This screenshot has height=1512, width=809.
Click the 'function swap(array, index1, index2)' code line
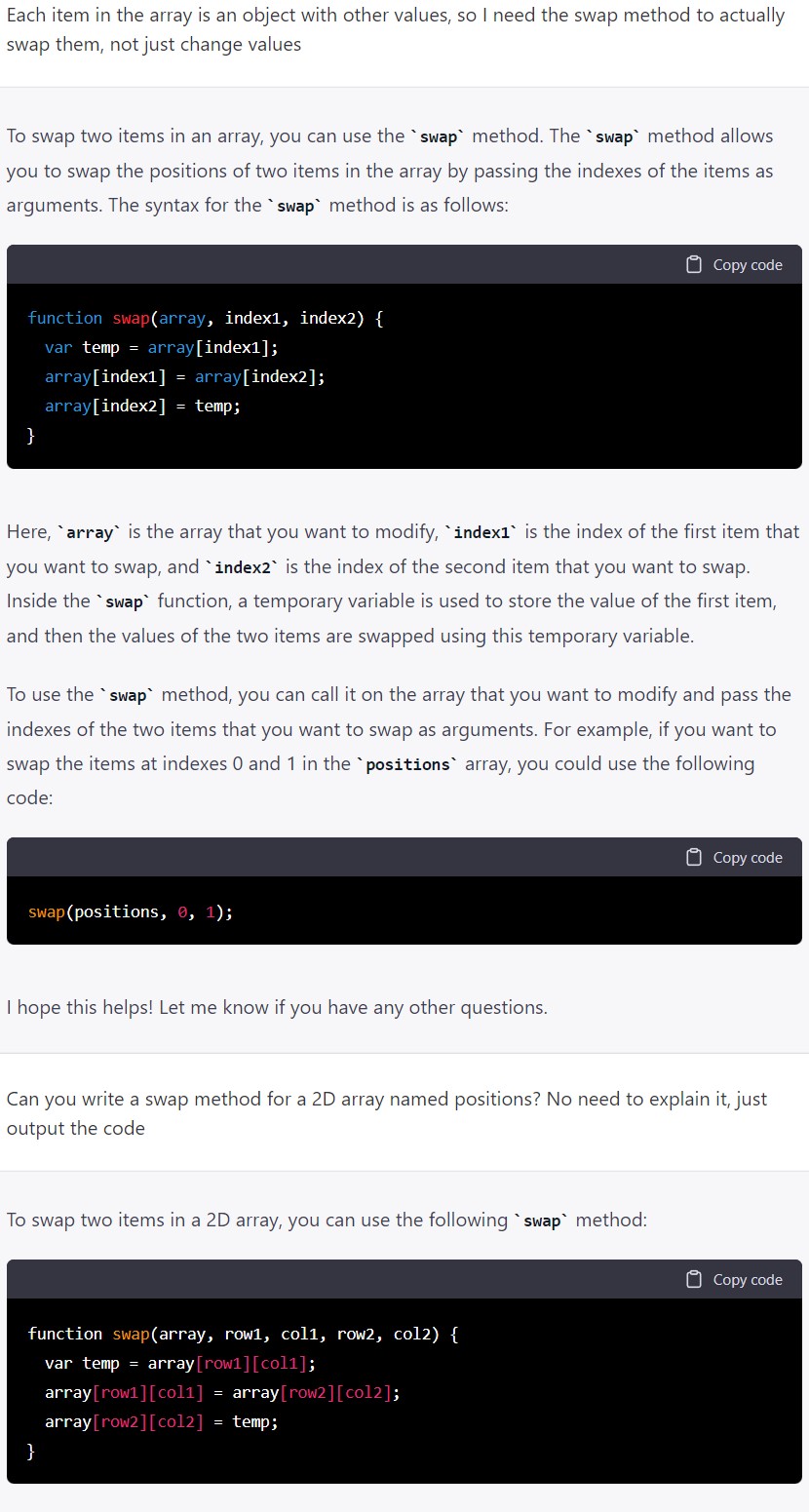click(206, 318)
